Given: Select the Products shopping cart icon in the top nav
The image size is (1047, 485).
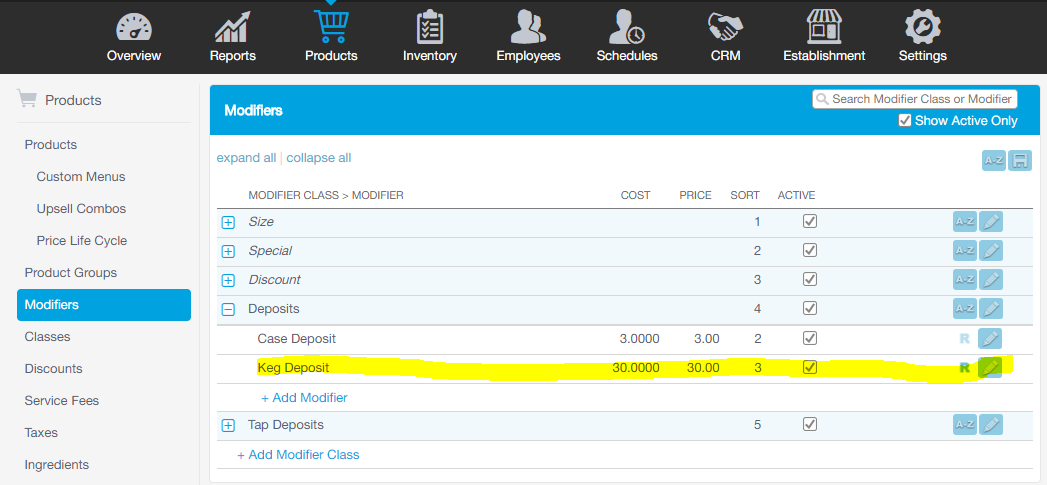Looking at the screenshot, I should coord(331,27).
